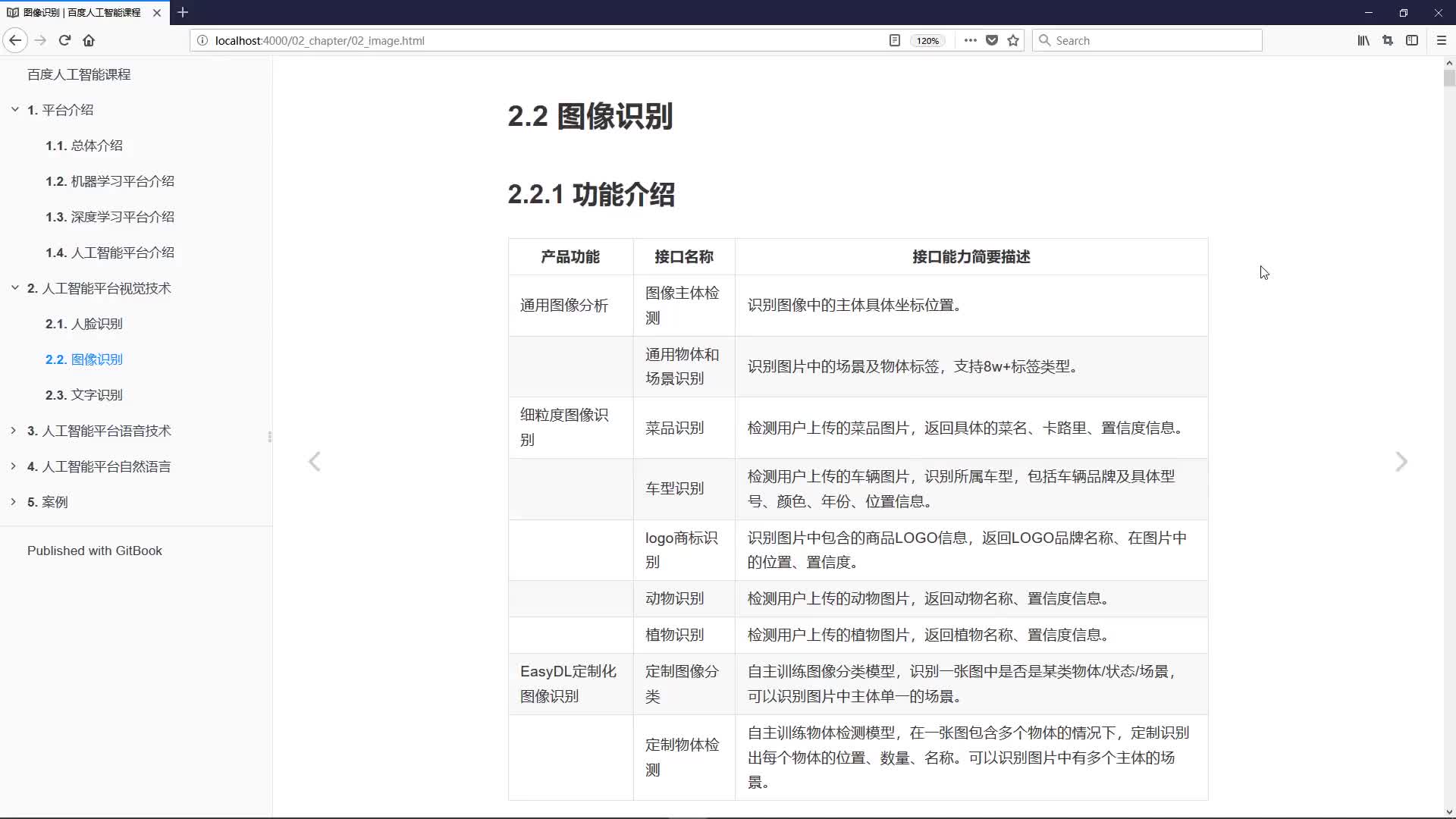Bookmark this page with the star
This screenshot has height=819, width=1456.
(x=1013, y=40)
